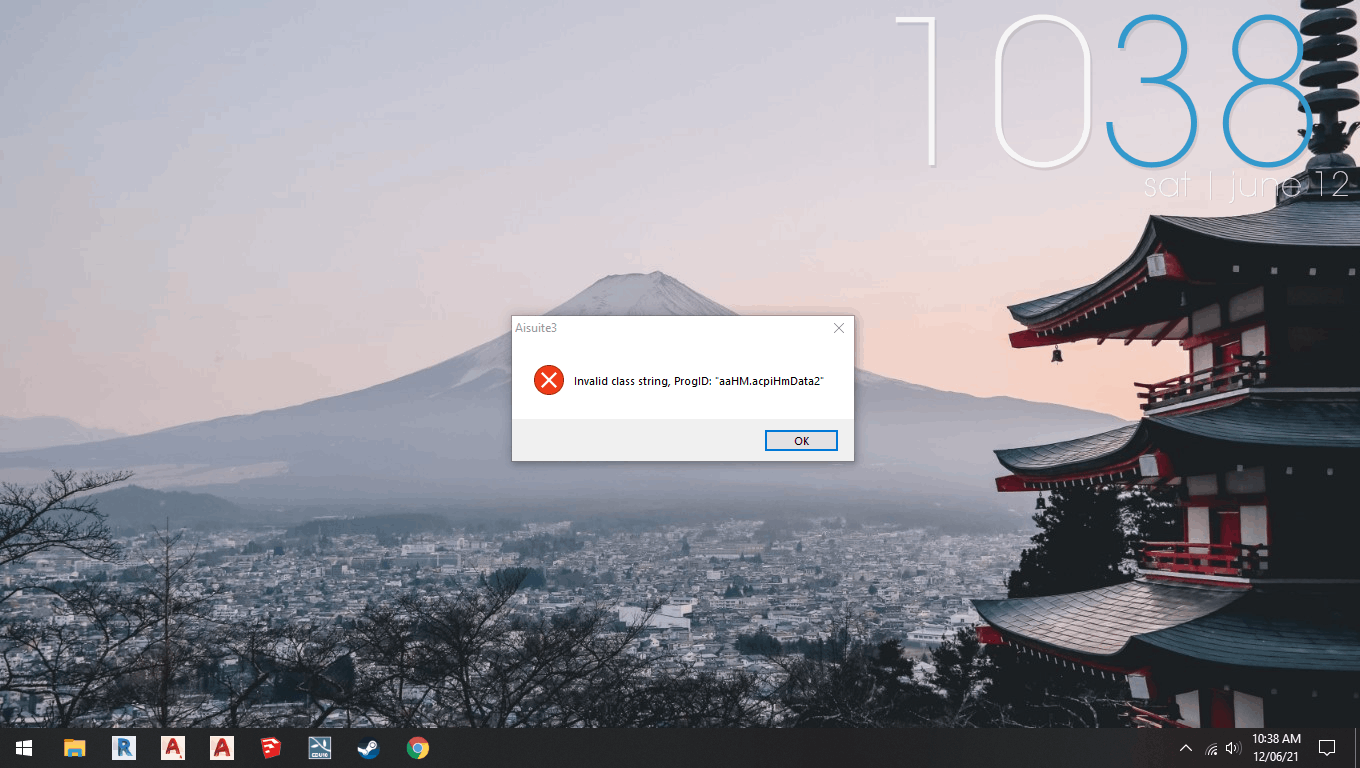Open SketchUp from the taskbar
This screenshot has width=1360, height=768.
point(270,747)
